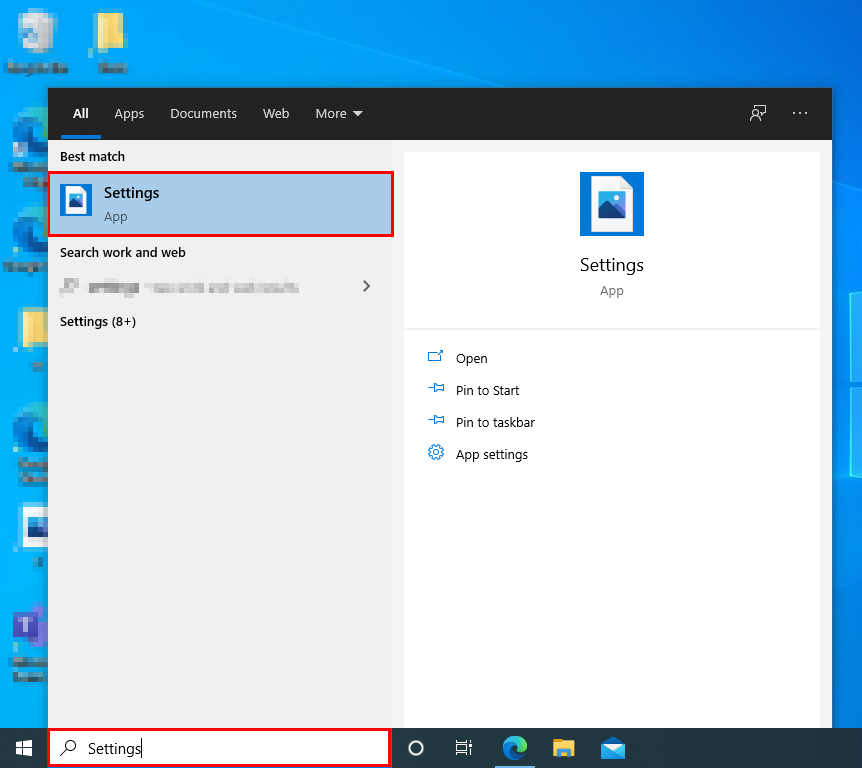The height and width of the screenshot is (768, 862).
Task: Click the gear icon beside App settings
Action: pos(436,452)
